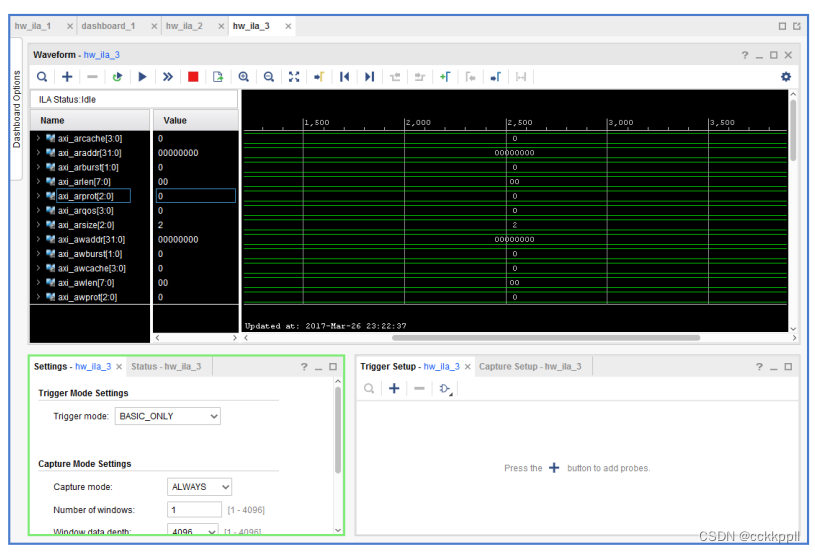Add probe using Trigger Setup plus button
The width and height of the screenshot is (815, 553).
394,388
